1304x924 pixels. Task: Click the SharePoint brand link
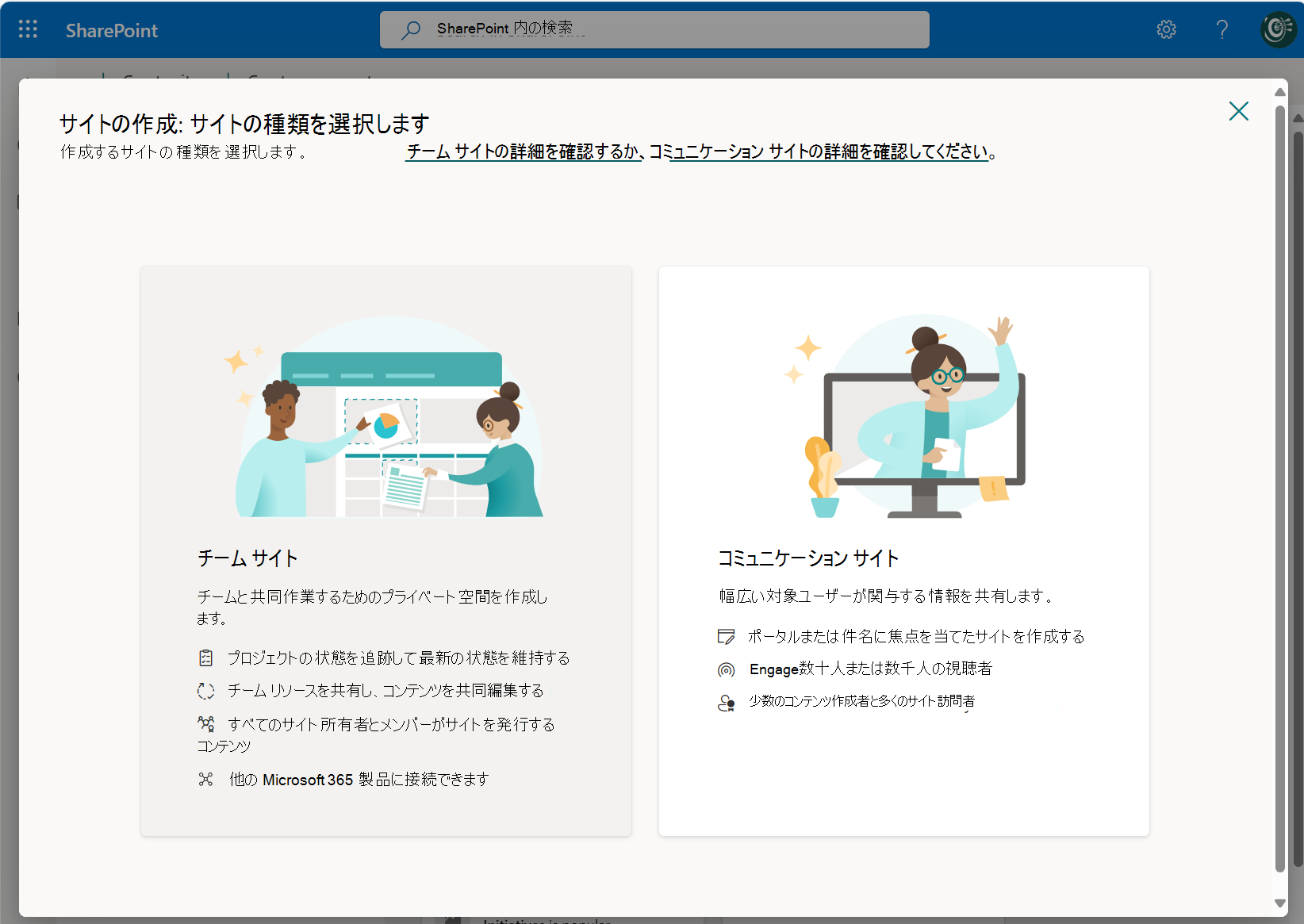(112, 30)
